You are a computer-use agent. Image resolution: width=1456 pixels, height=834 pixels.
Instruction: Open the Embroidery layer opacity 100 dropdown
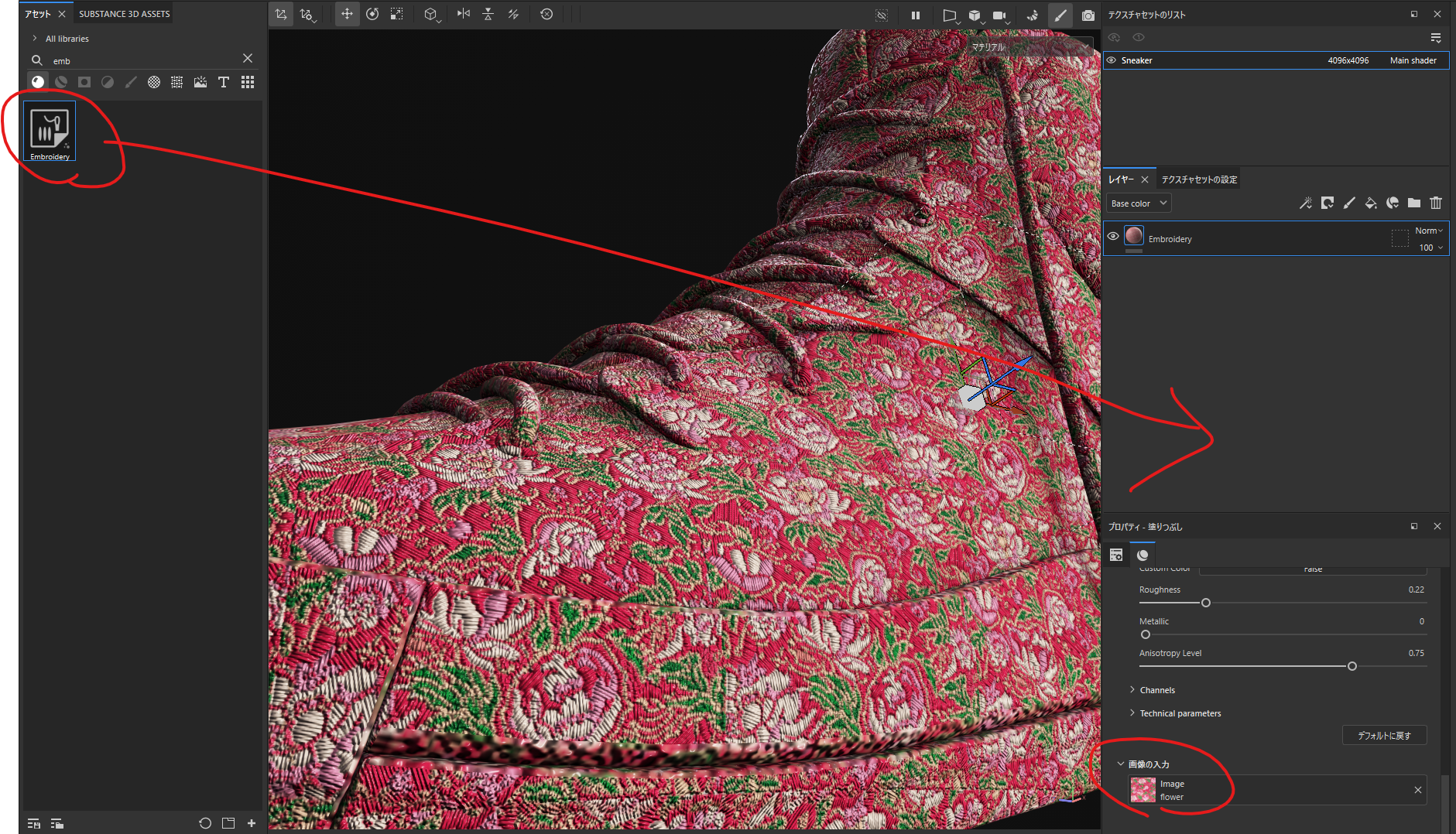coord(1430,248)
